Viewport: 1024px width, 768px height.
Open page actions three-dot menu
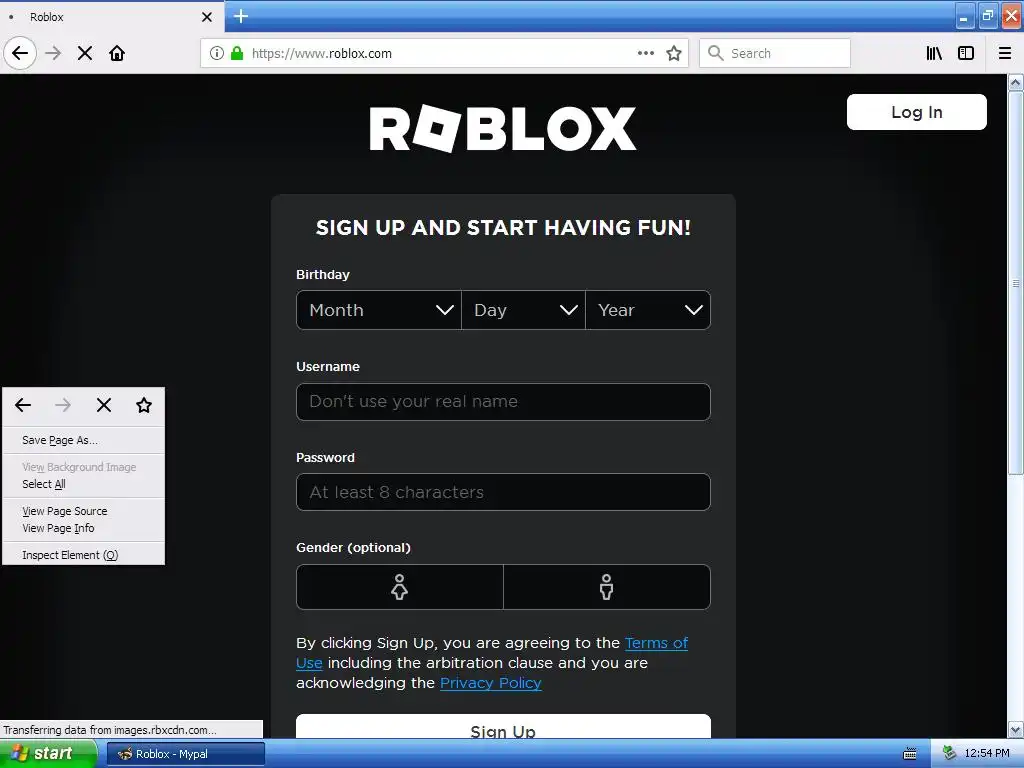646,53
